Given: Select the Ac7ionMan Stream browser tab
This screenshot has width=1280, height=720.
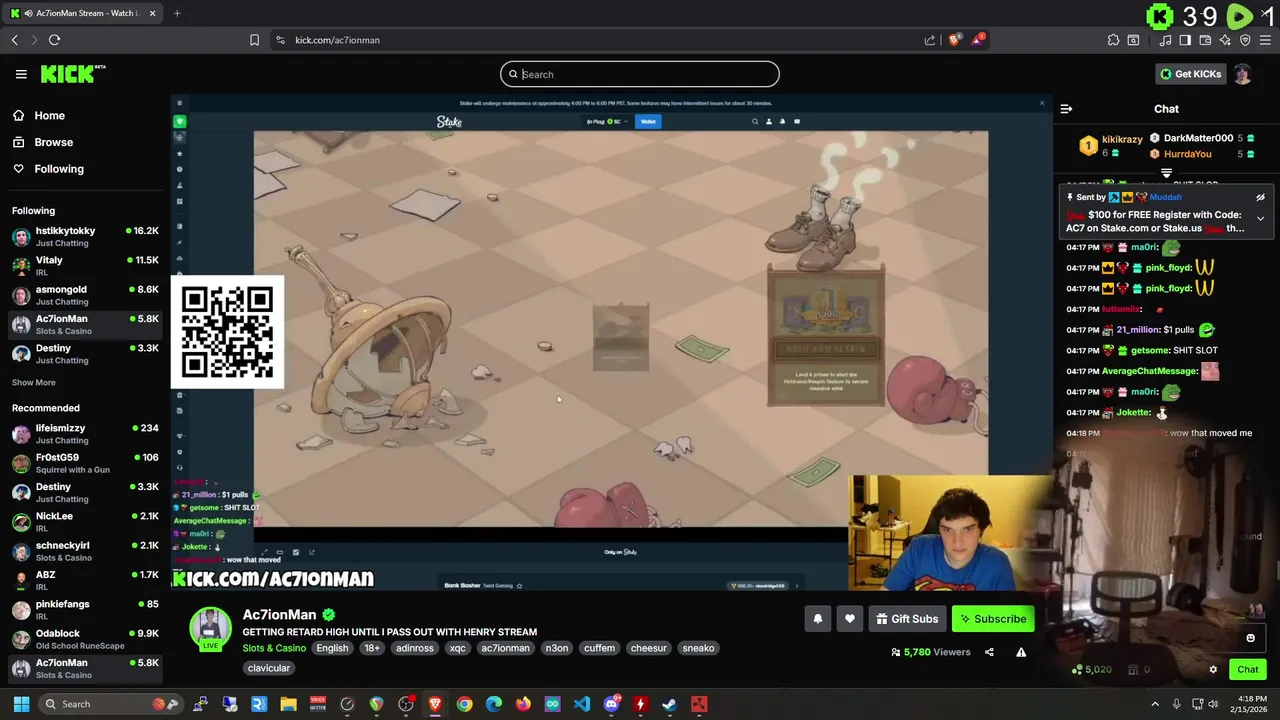Looking at the screenshot, I should coord(84,13).
